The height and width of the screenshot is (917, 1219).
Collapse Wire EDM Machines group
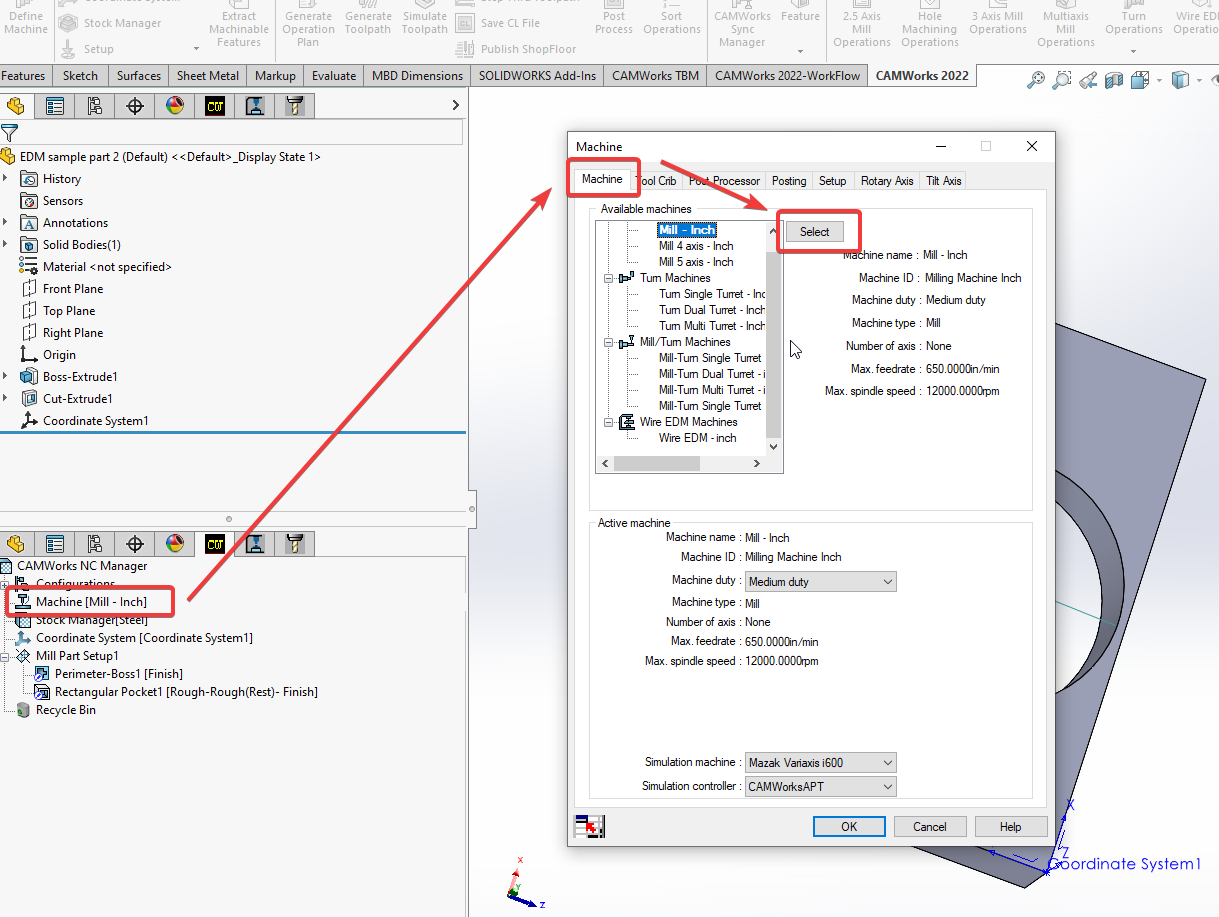608,422
